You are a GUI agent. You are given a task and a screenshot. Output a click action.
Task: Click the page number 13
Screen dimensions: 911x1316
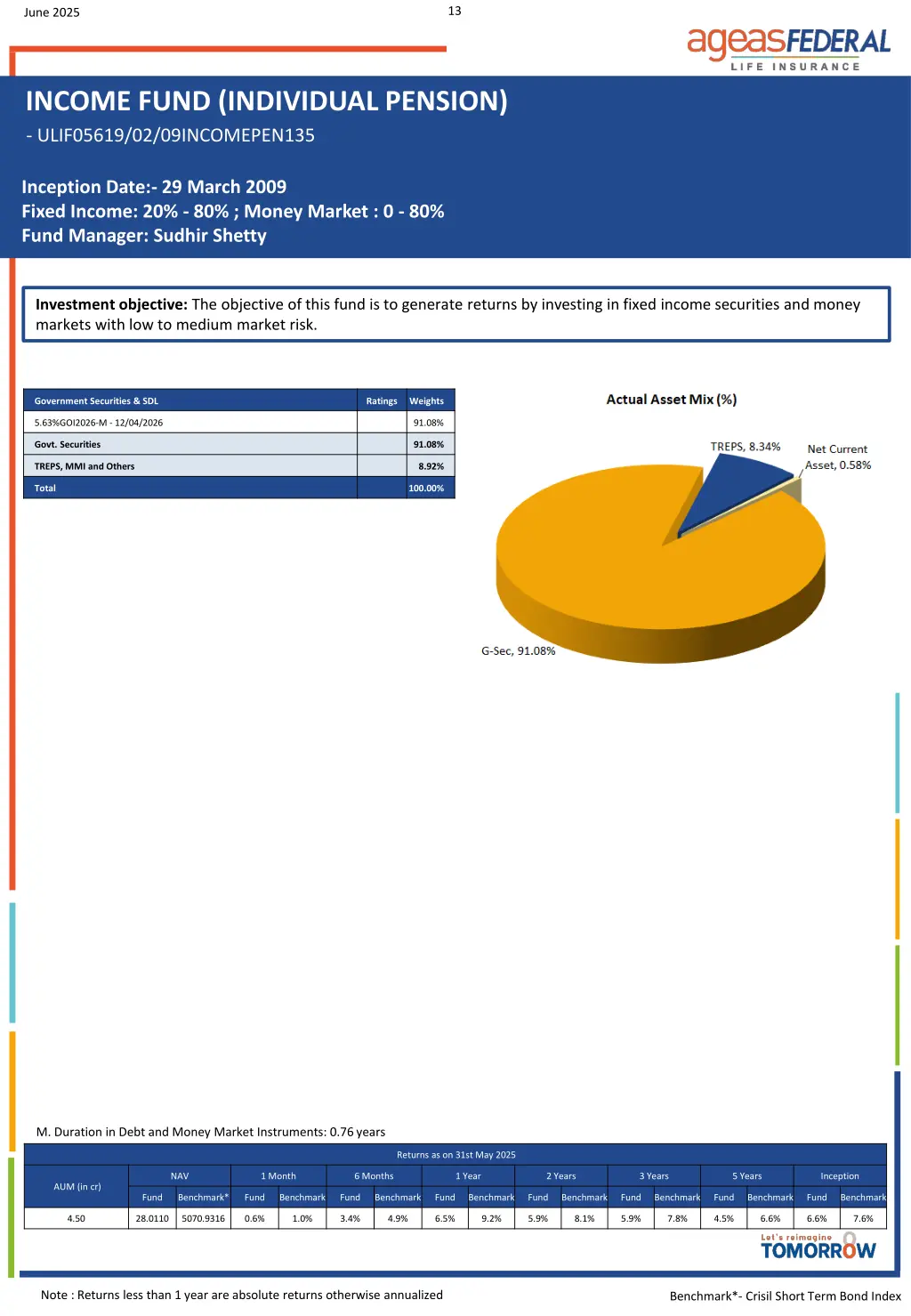coord(455,11)
